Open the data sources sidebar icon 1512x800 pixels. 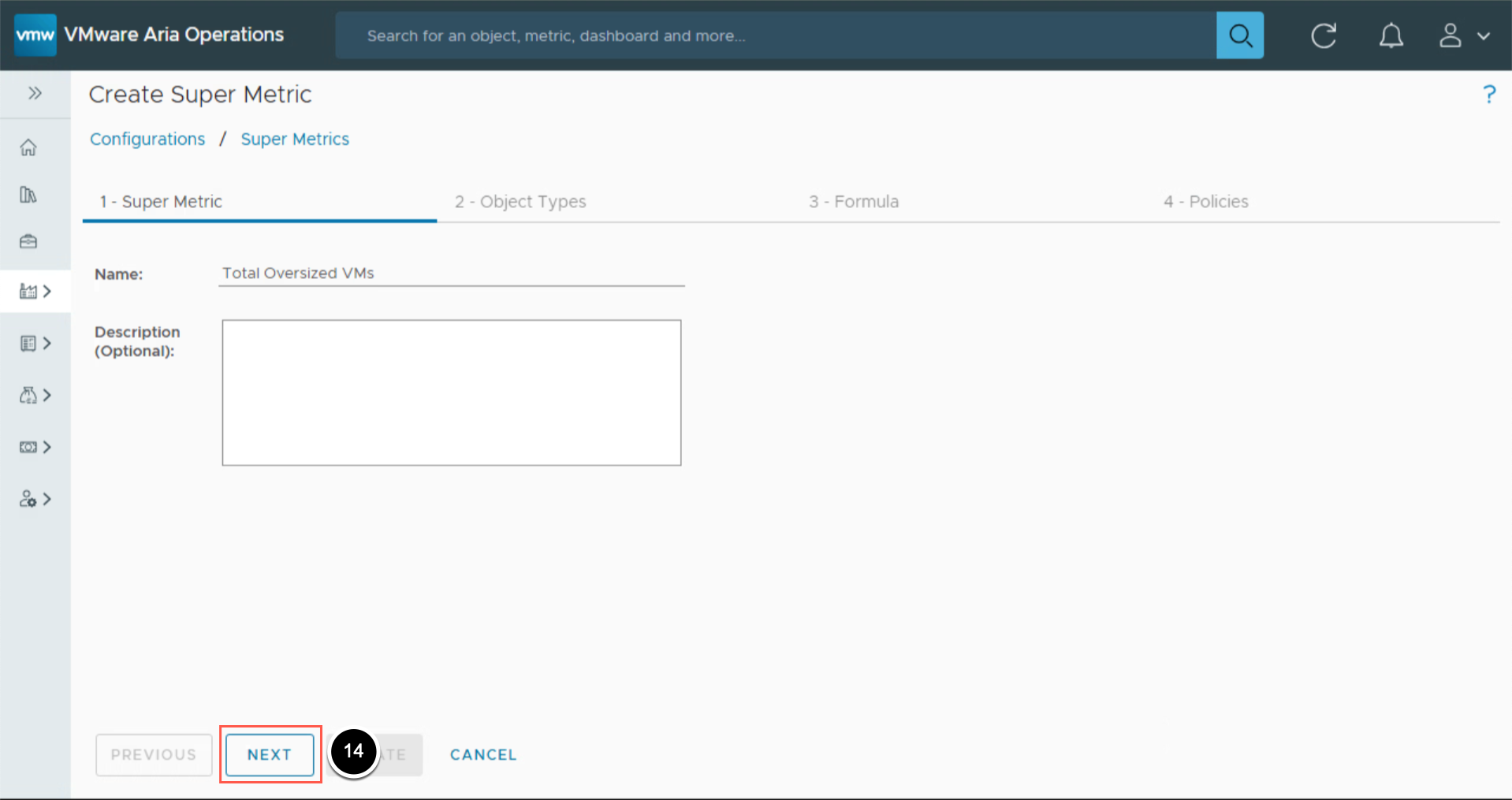point(28,195)
